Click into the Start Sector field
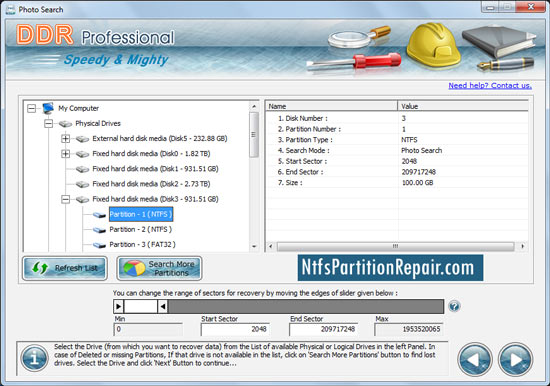The image size is (550, 386). pyautogui.click(x=235, y=329)
